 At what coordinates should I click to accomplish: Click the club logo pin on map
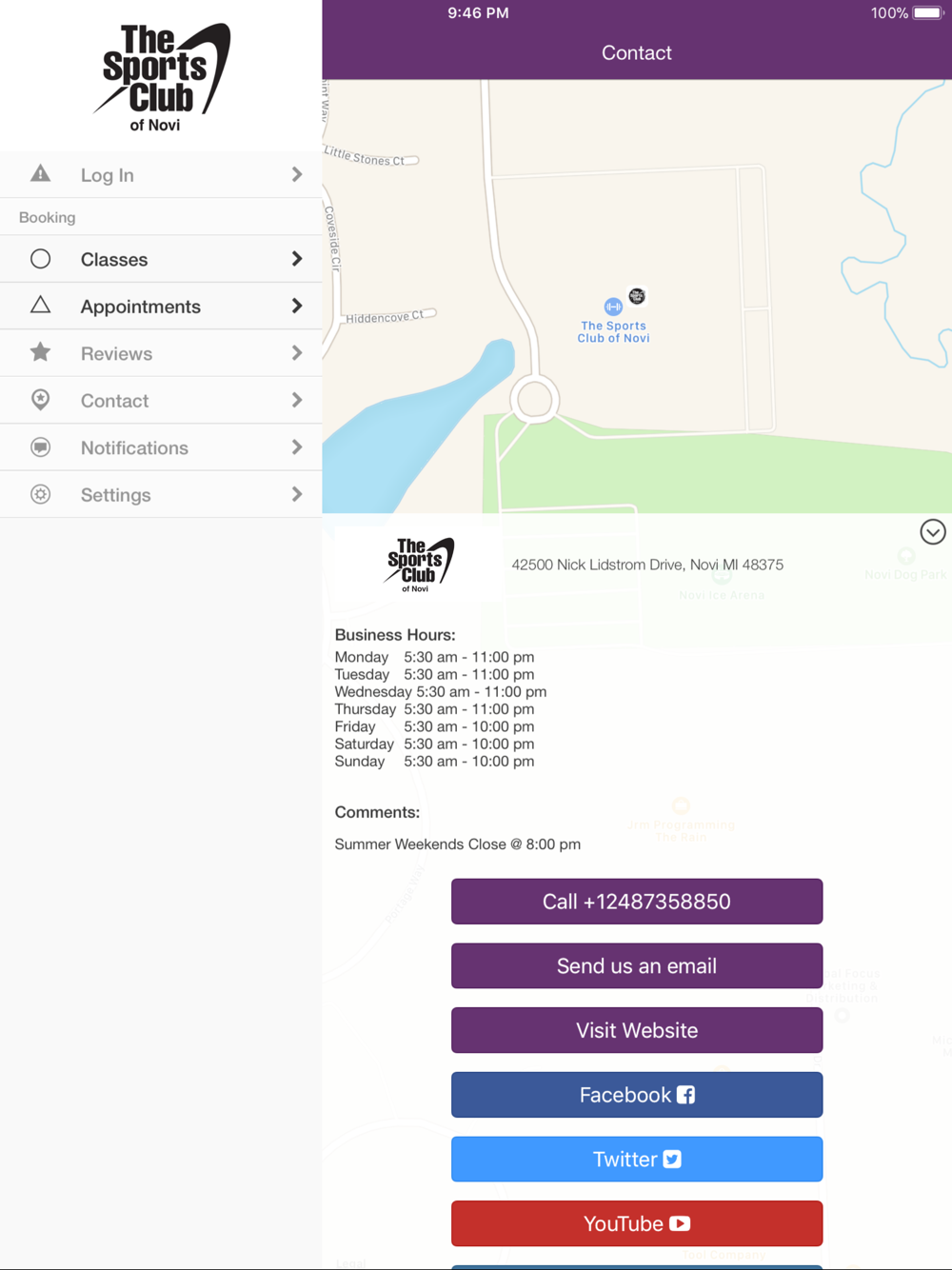[x=637, y=296]
